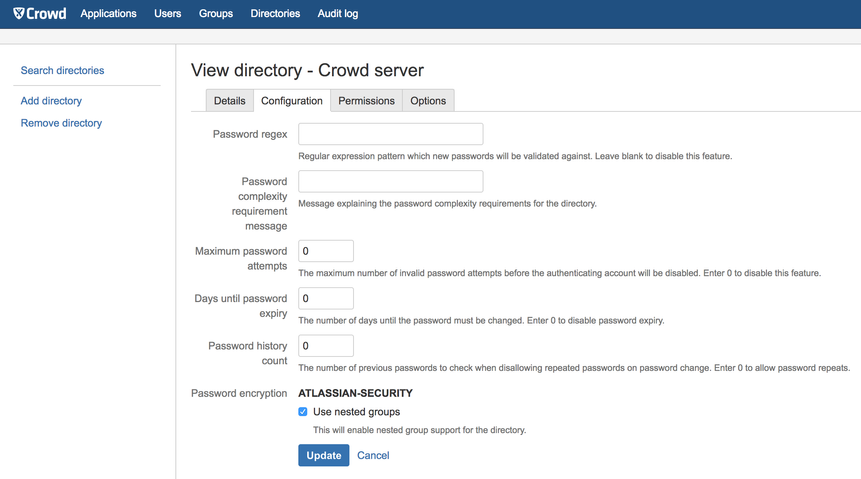Switch to the Permissions tab
This screenshot has height=479, width=861.
[366, 101]
